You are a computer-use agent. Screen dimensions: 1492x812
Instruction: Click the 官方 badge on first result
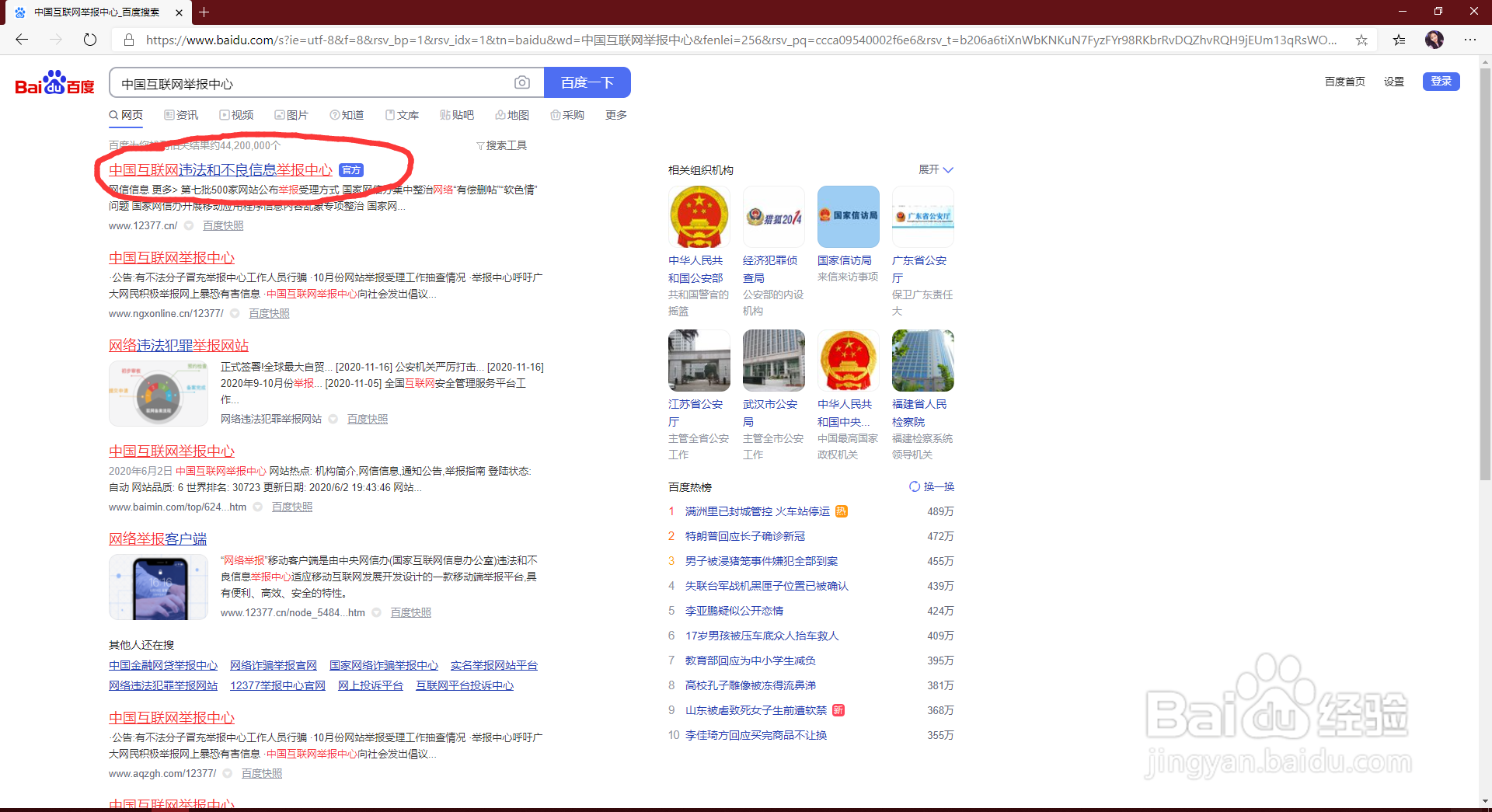point(351,170)
